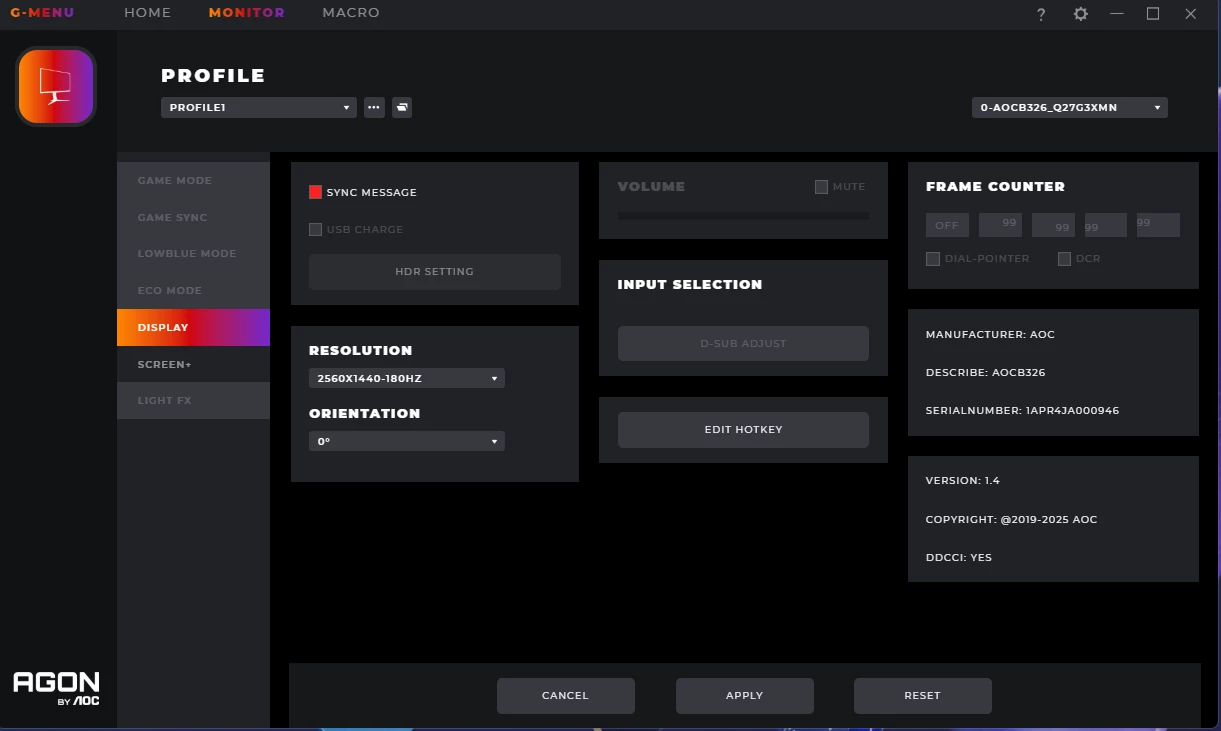The height and width of the screenshot is (731, 1221).
Task: Enable the Dial-Pointer checkbox
Action: [933, 259]
